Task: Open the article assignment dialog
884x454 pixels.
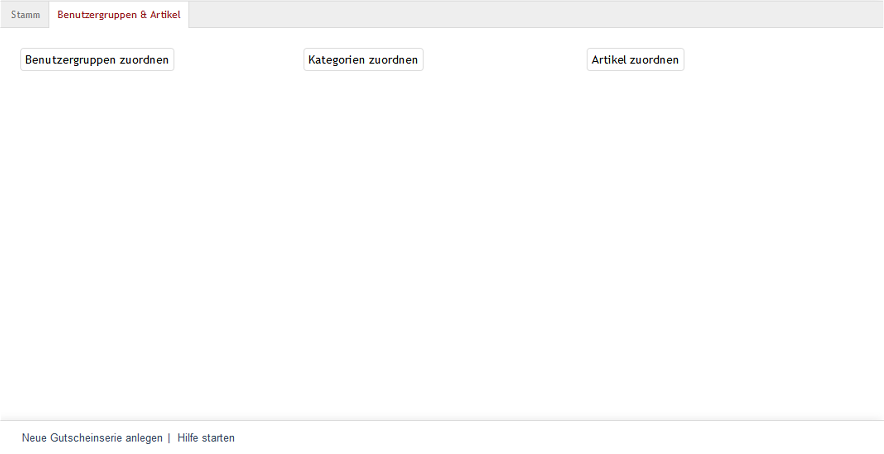Action: tap(635, 60)
